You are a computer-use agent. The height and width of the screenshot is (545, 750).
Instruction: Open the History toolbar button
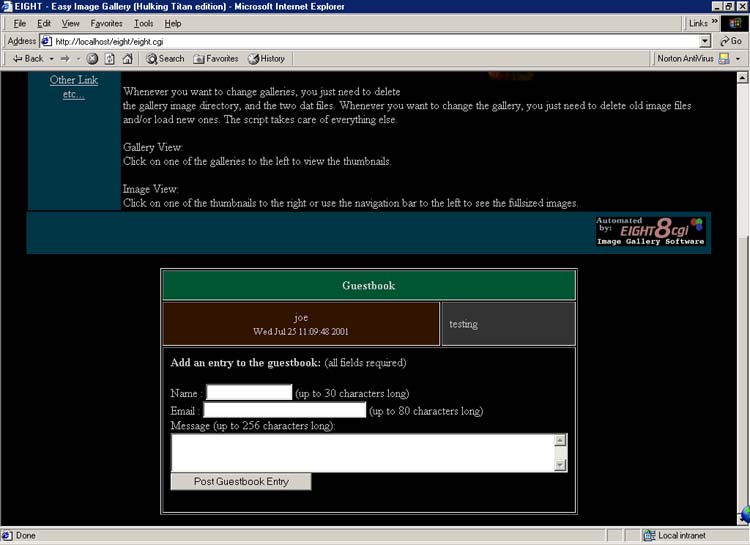pos(266,59)
